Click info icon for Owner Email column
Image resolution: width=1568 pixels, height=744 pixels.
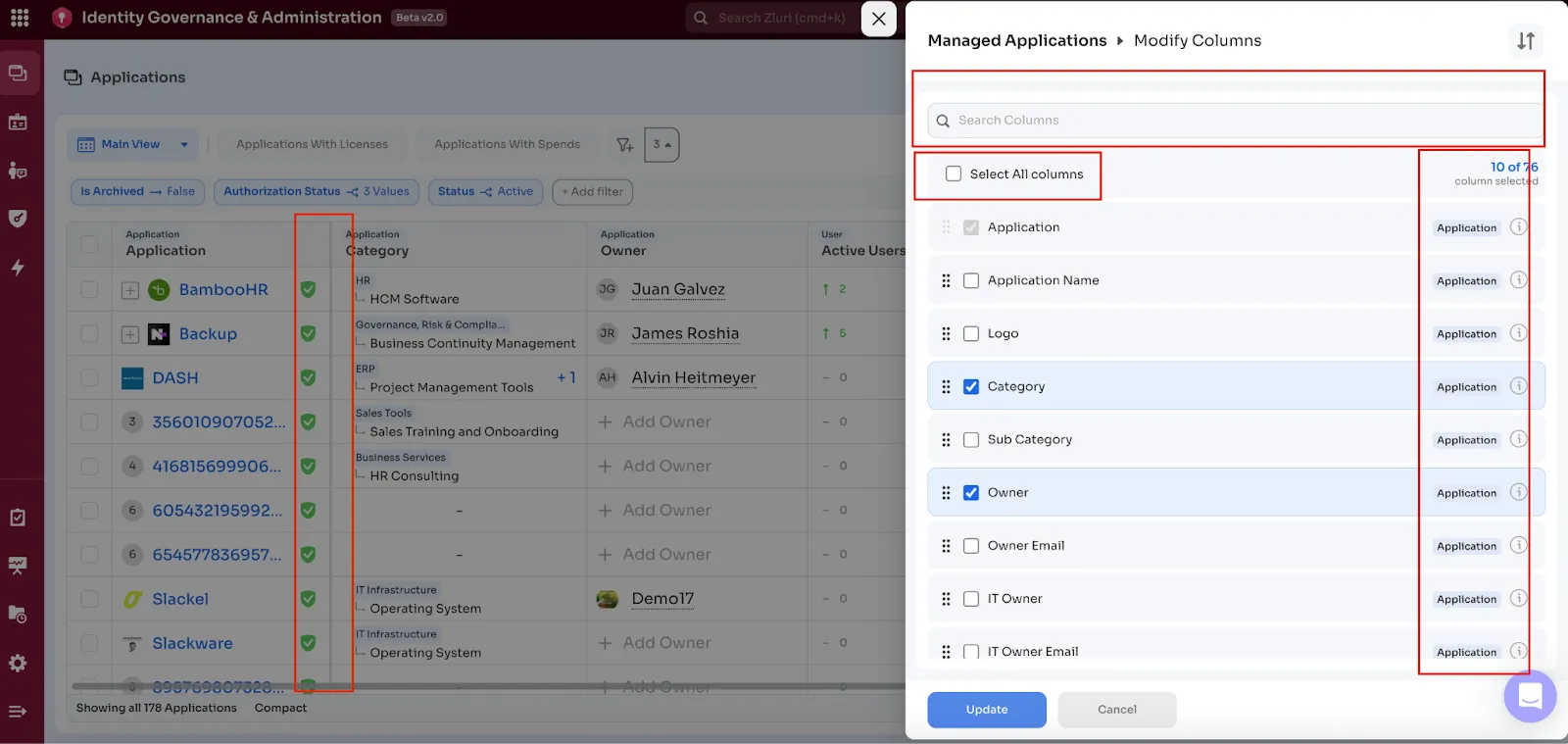[1518, 545]
